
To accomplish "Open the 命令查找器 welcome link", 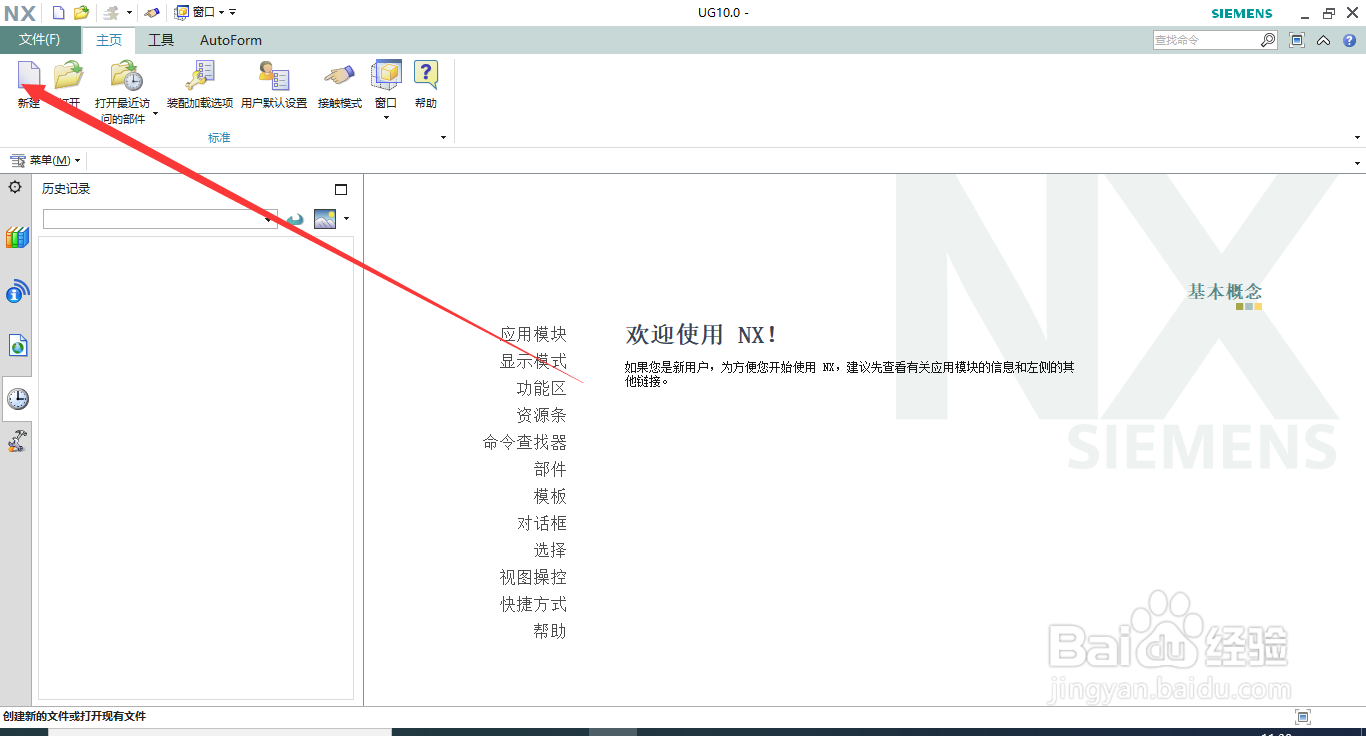I will (x=525, y=442).
